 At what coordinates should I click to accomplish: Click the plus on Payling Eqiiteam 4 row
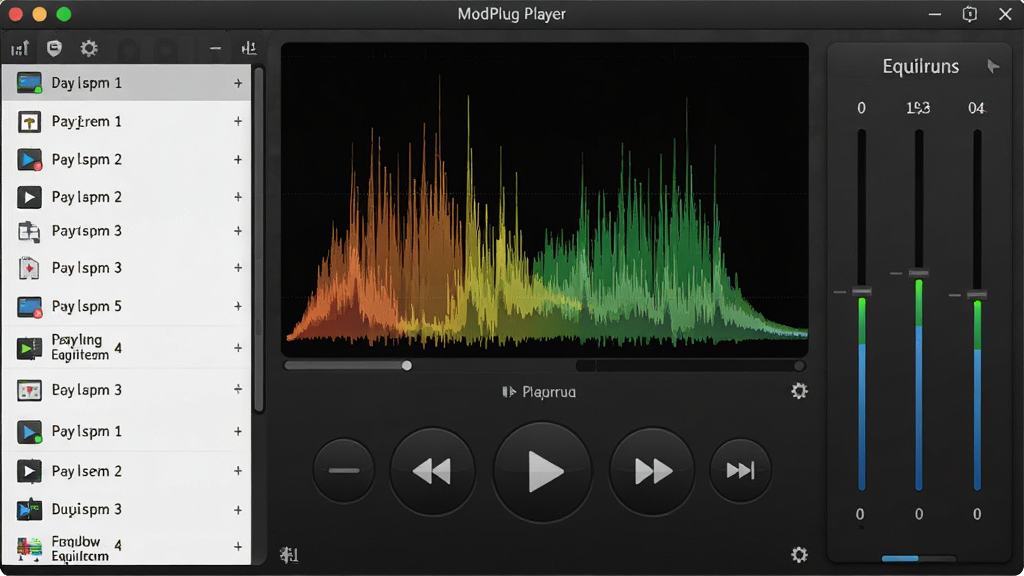coord(238,348)
